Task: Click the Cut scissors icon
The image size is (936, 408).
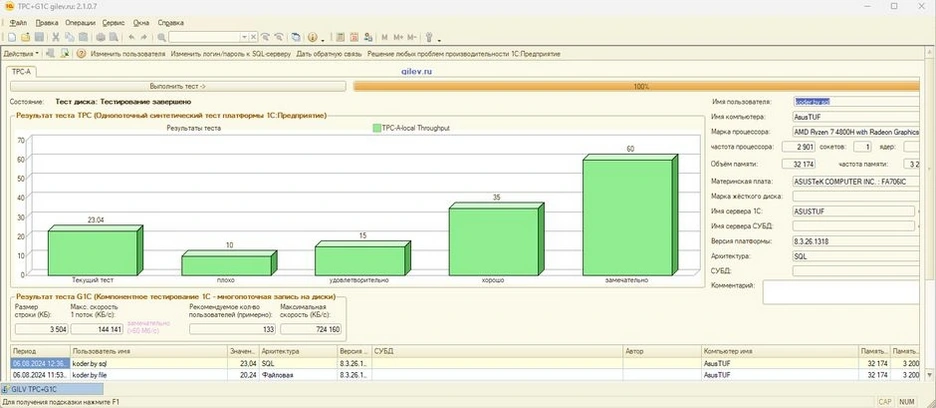Action: [x=56, y=37]
